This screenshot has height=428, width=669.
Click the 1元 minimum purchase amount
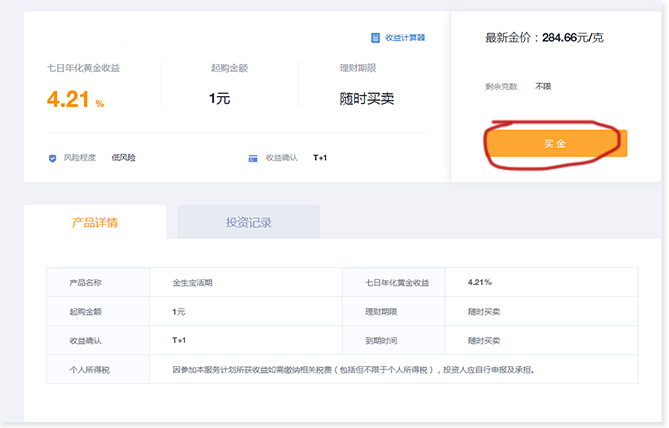pyautogui.click(x=219, y=98)
